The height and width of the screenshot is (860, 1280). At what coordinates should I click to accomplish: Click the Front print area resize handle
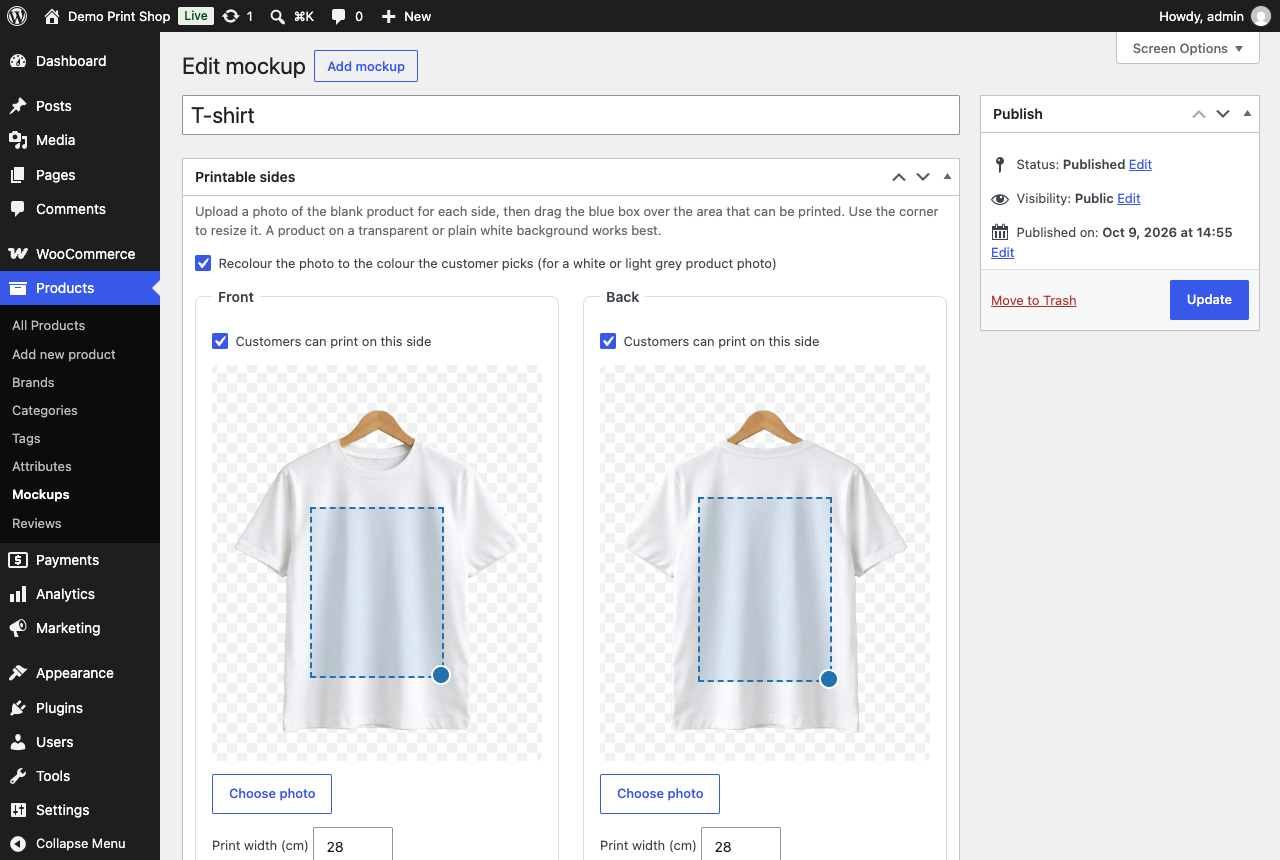(441, 675)
